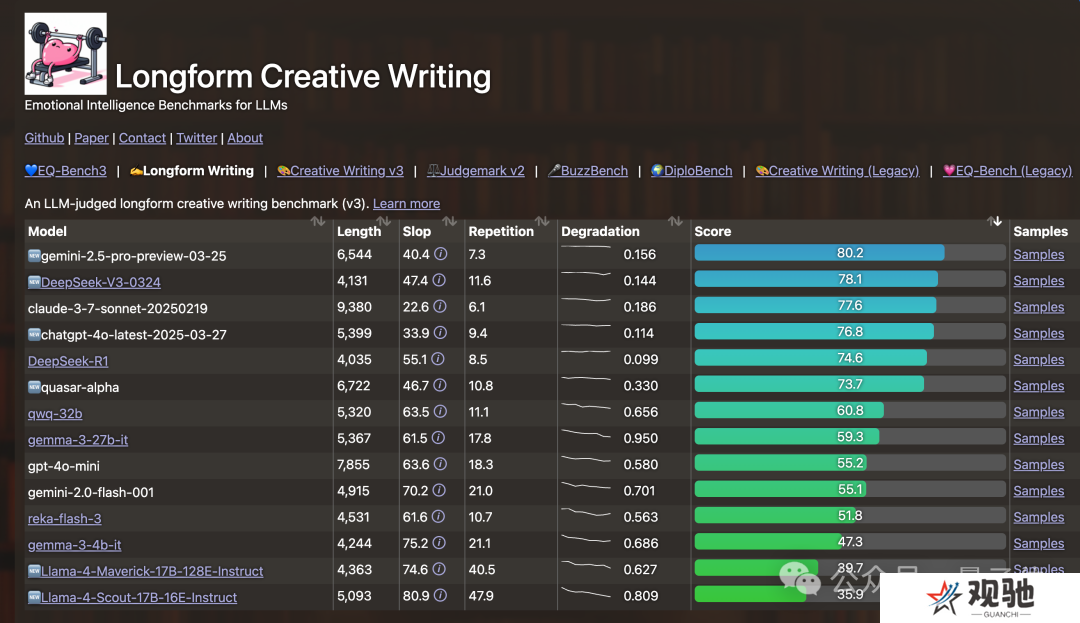Image resolution: width=1080 pixels, height=623 pixels.
Task: Click the degradation sparkline beside 0.950
Action: [585, 434]
